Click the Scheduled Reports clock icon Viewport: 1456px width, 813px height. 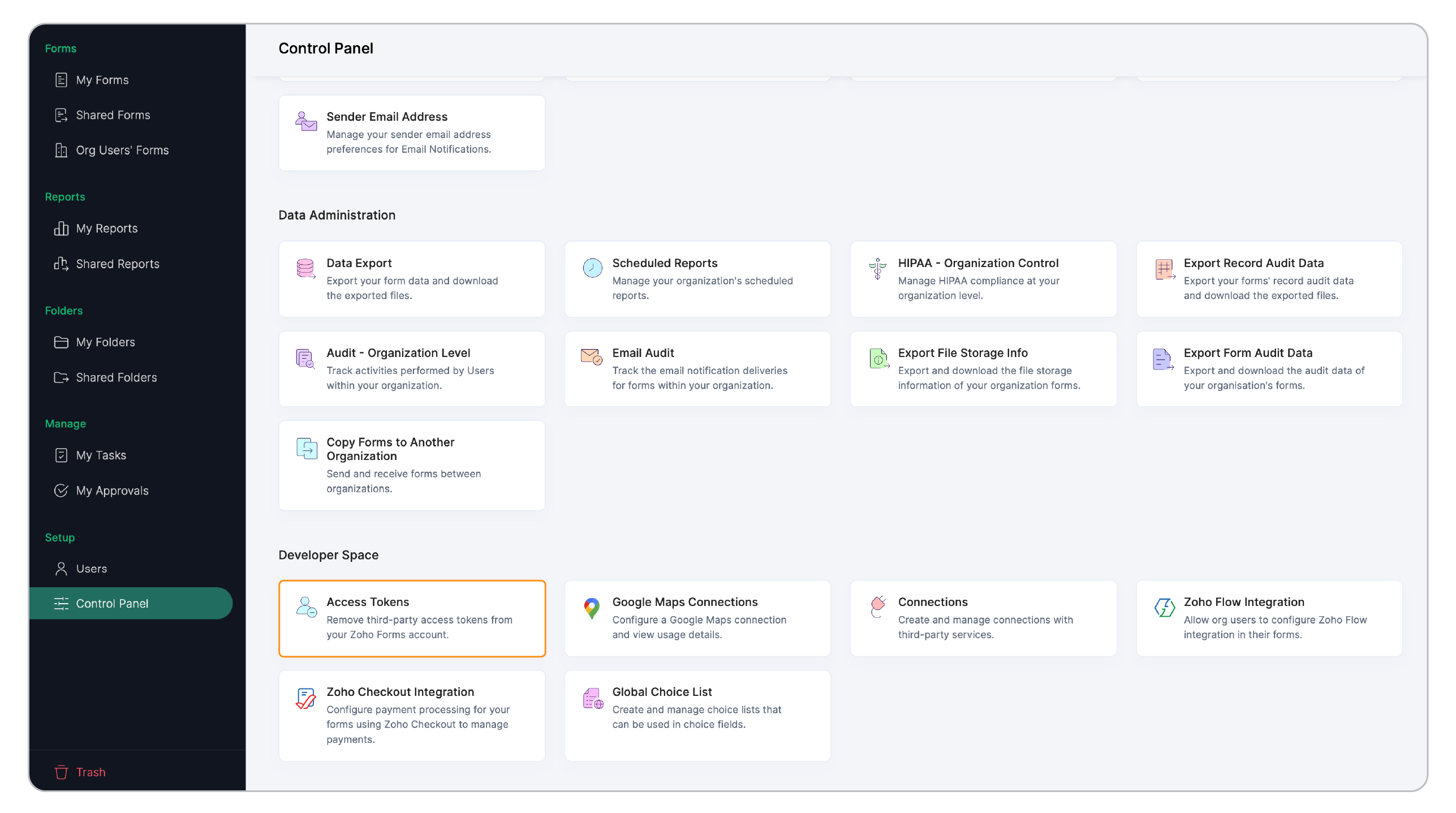(592, 268)
